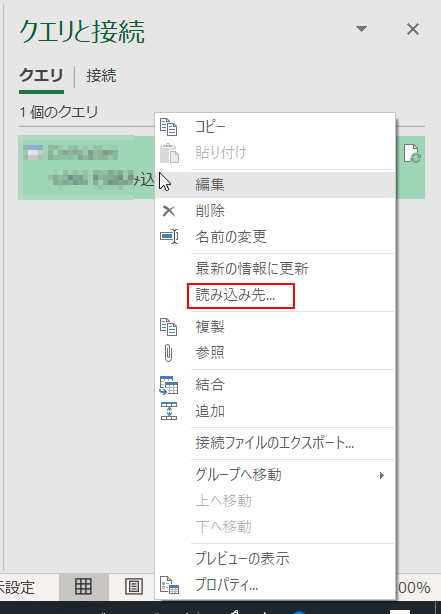This screenshot has width=441, height=614.
Task: Click the delete X icon next to 削除
Action: point(169,211)
